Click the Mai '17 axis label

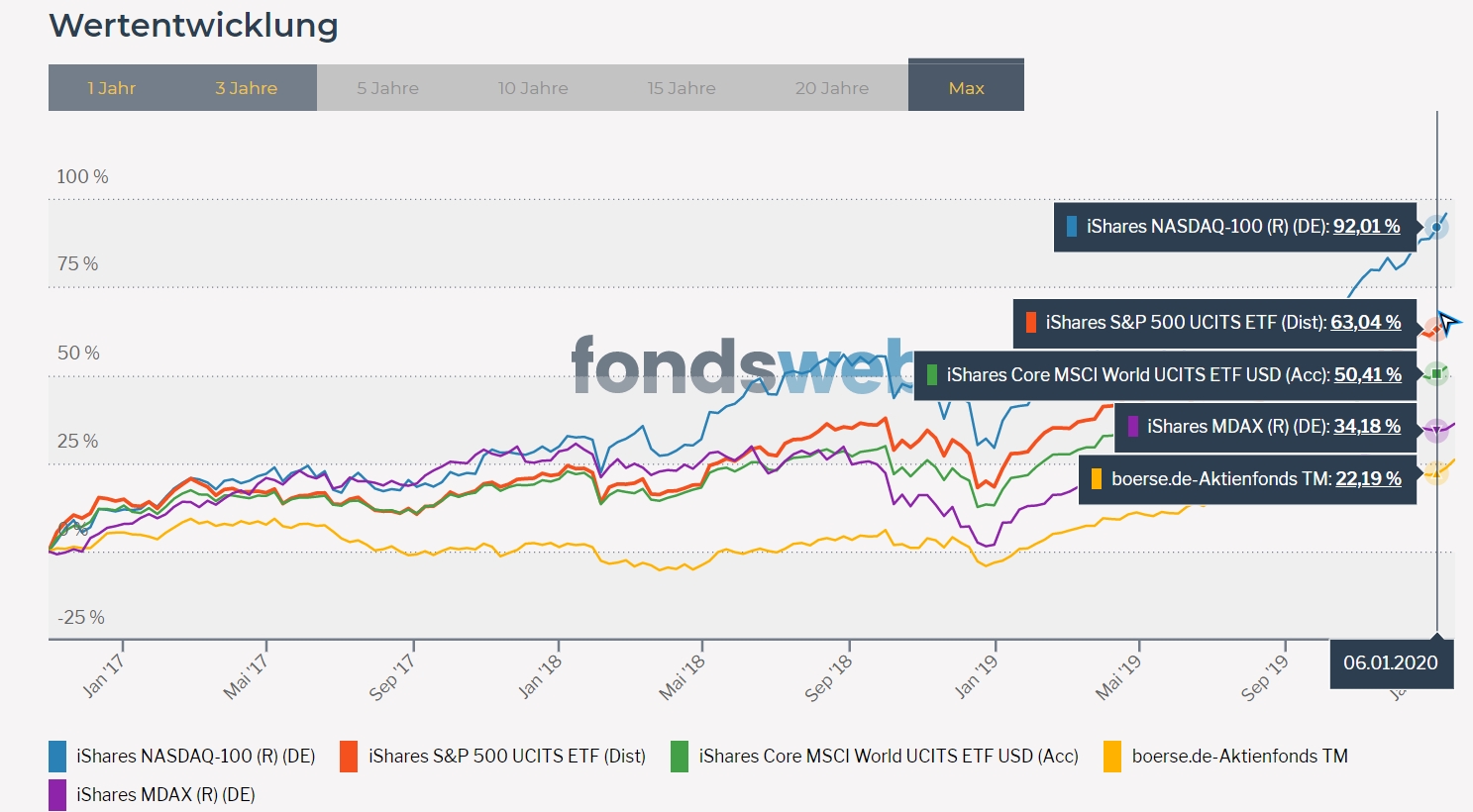[x=246, y=677]
